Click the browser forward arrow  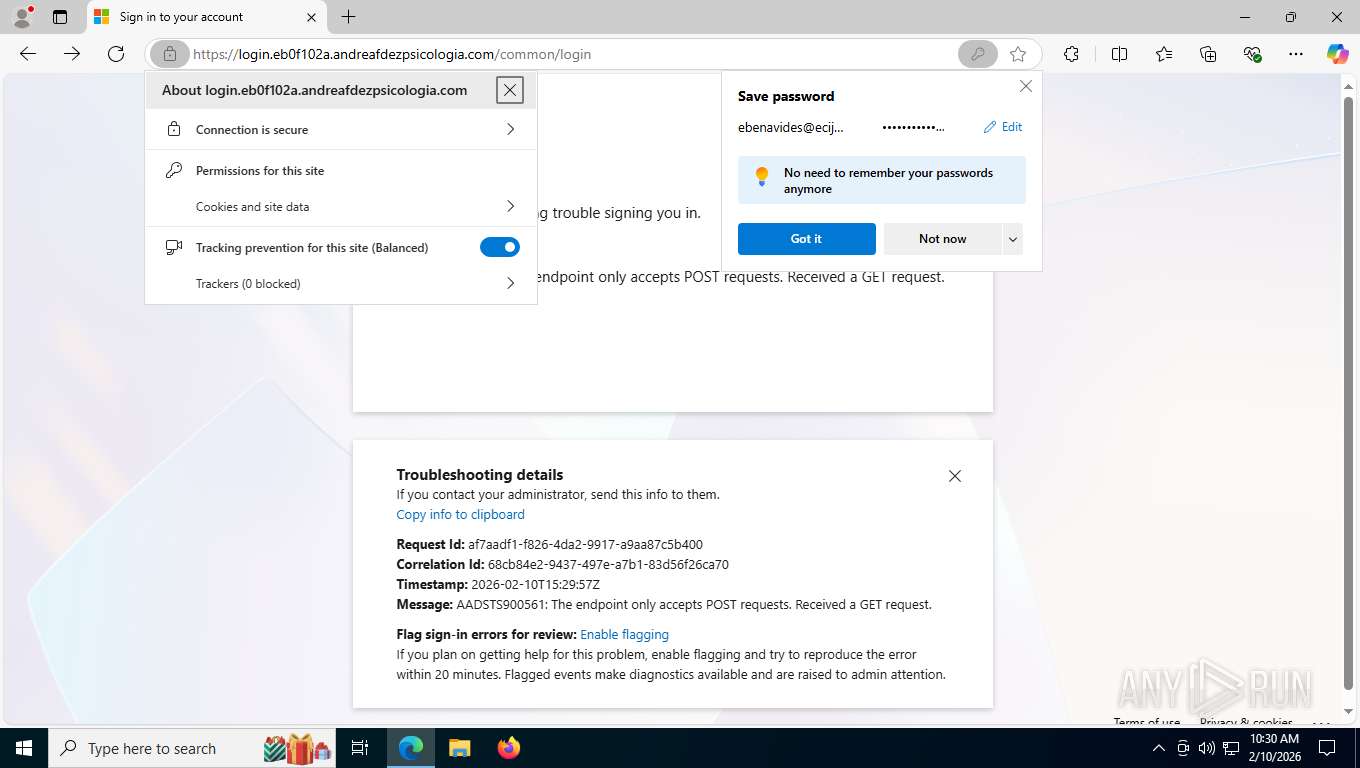(x=72, y=54)
